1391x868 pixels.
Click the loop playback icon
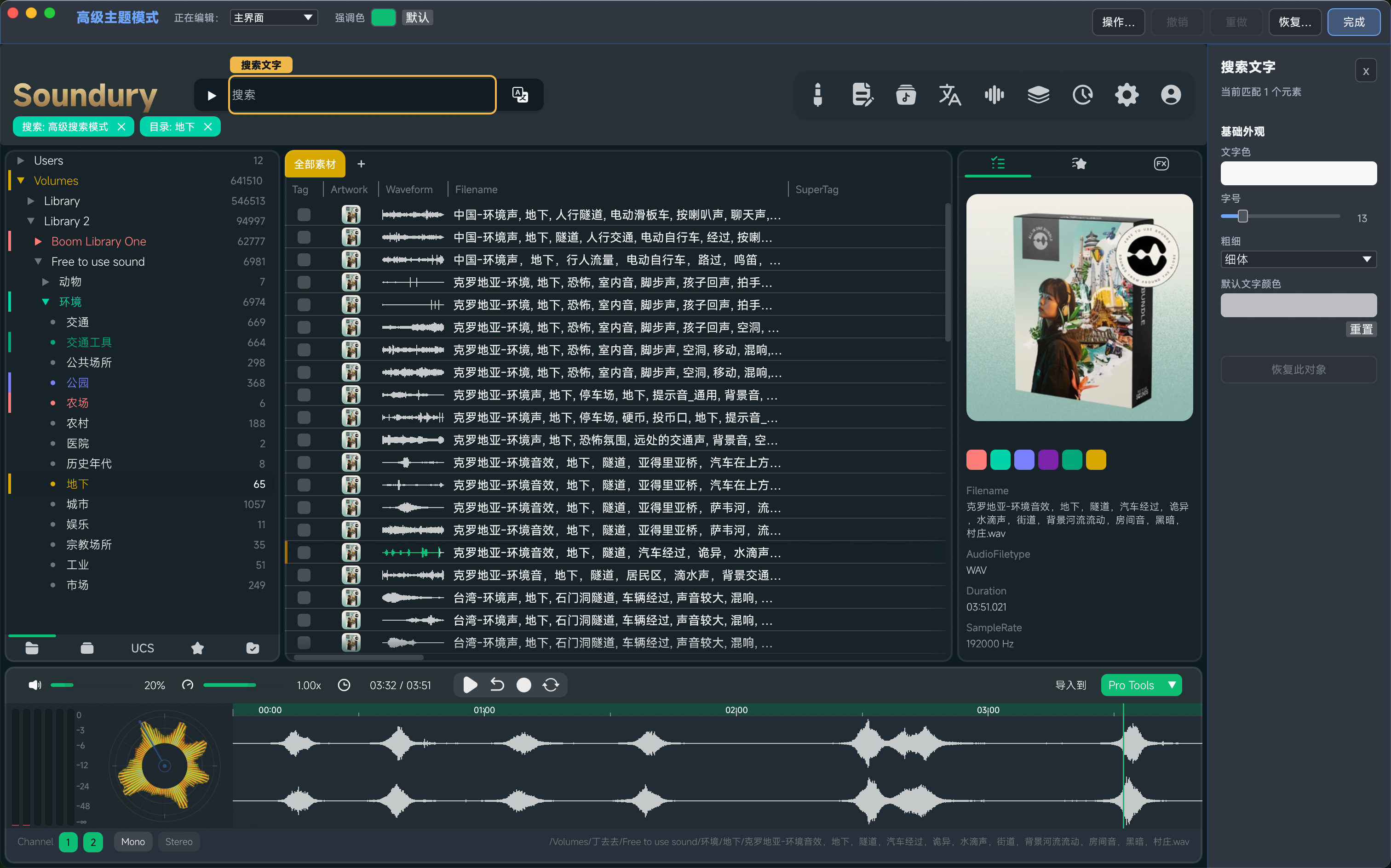point(550,684)
